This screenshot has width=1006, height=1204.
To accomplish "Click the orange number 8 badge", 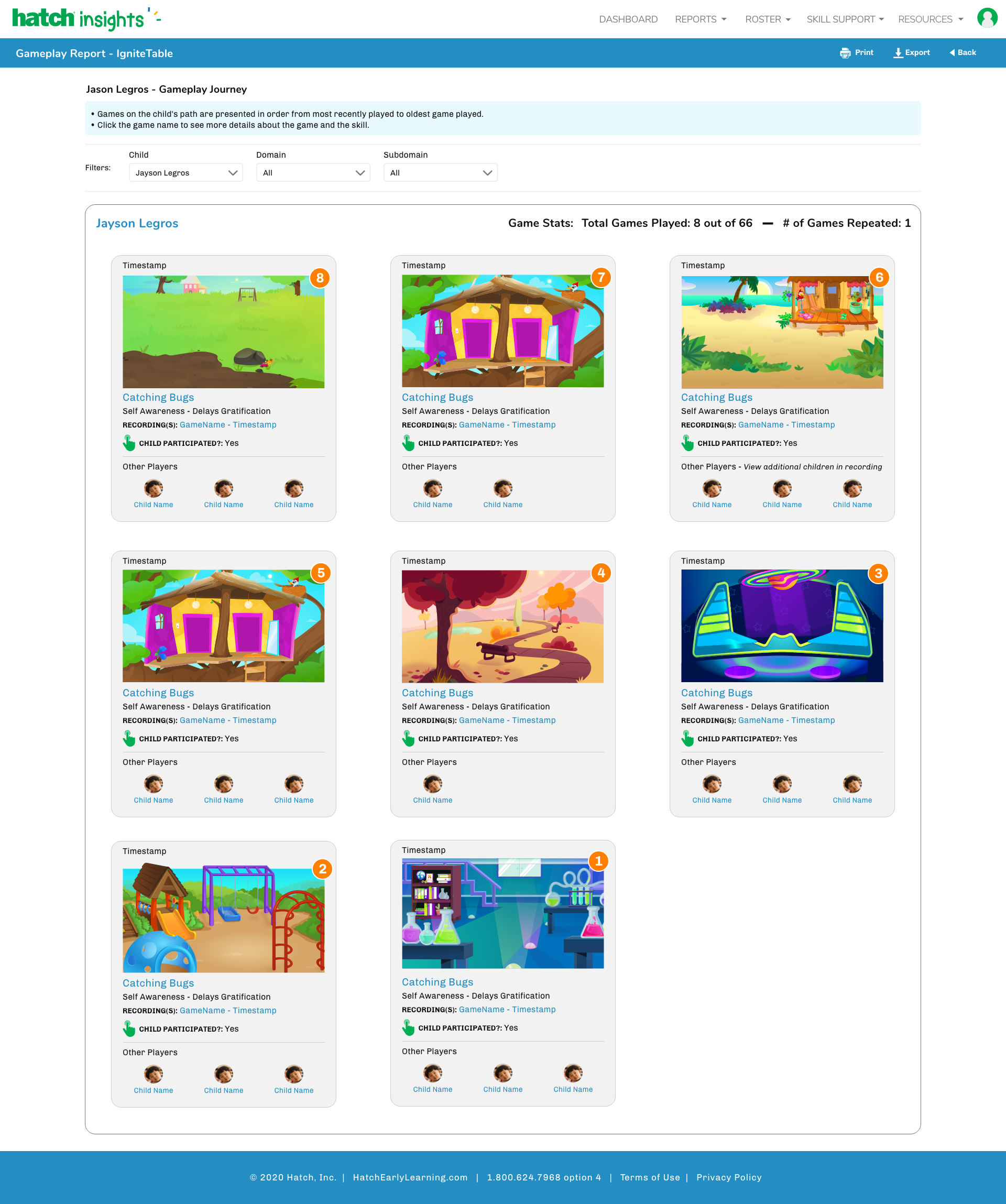I will point(320,278).
